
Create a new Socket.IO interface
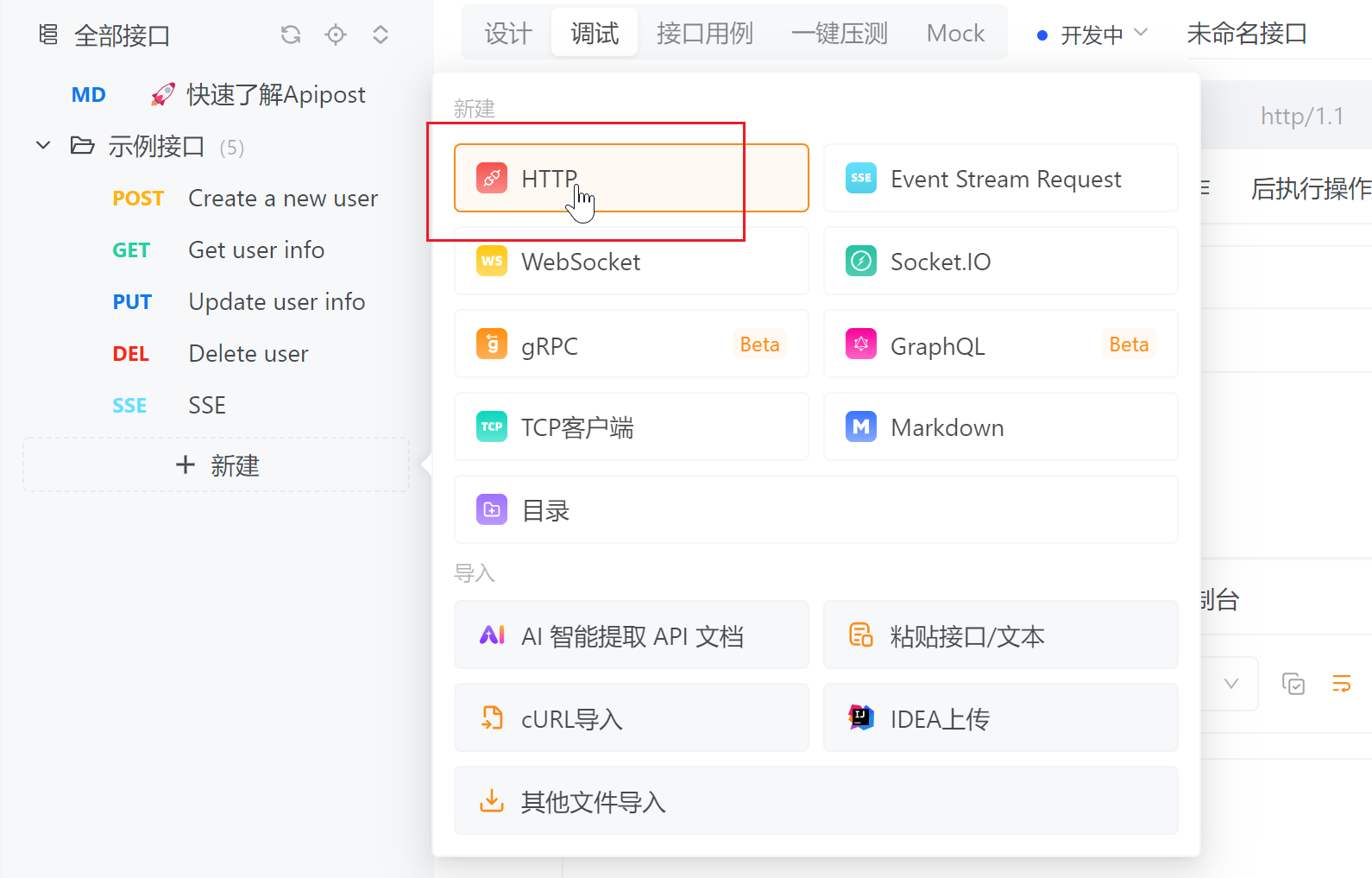pos(1001,261)
